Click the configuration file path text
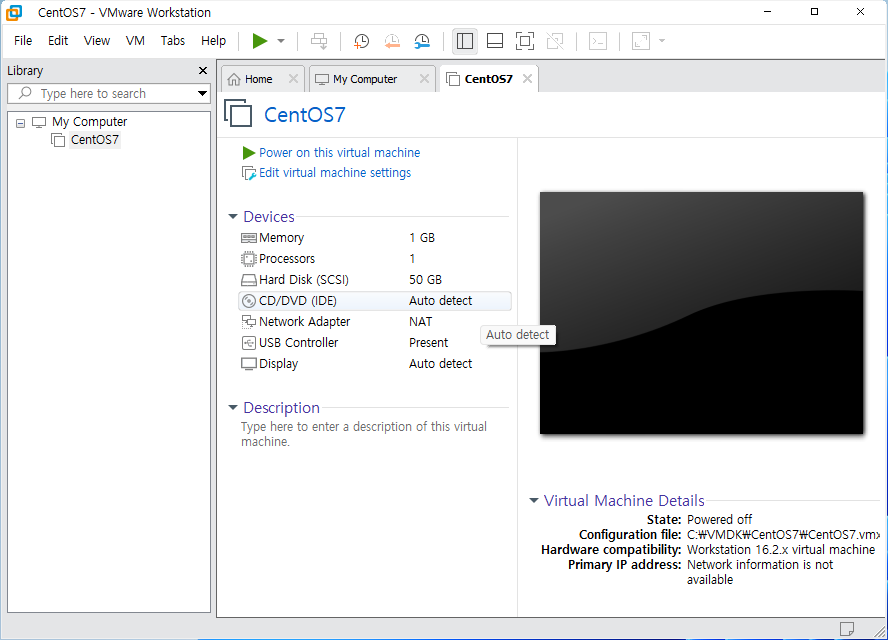This screenshot has height=640, width=888. coord(783,535)
